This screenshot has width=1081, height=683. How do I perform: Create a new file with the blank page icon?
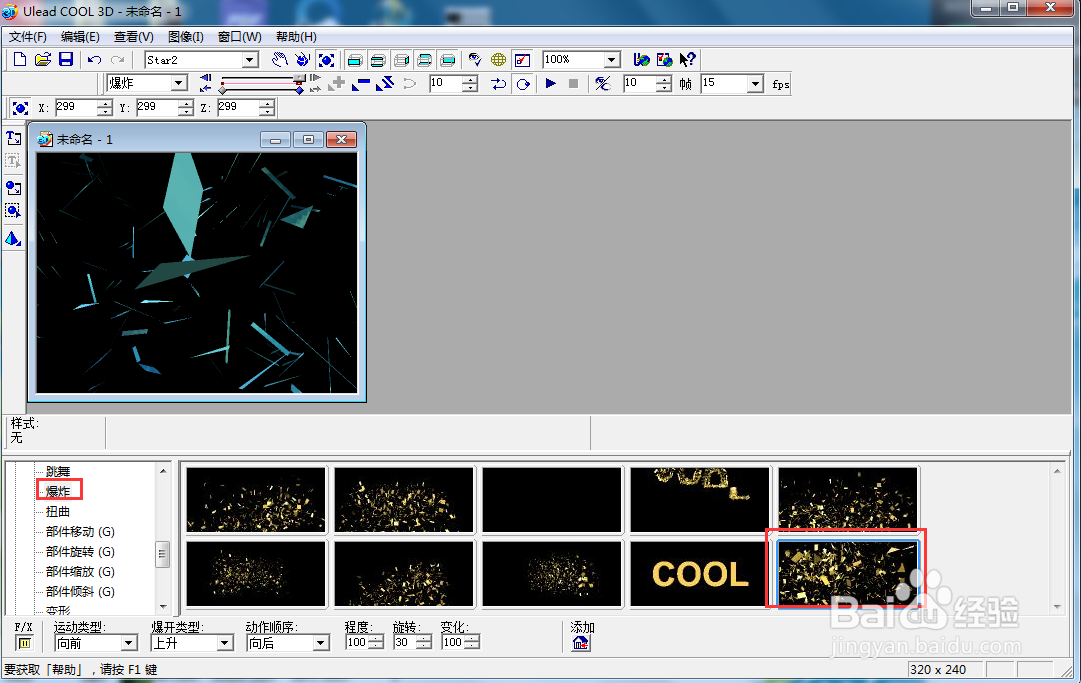pyautogui.click(x=20, y=60)
